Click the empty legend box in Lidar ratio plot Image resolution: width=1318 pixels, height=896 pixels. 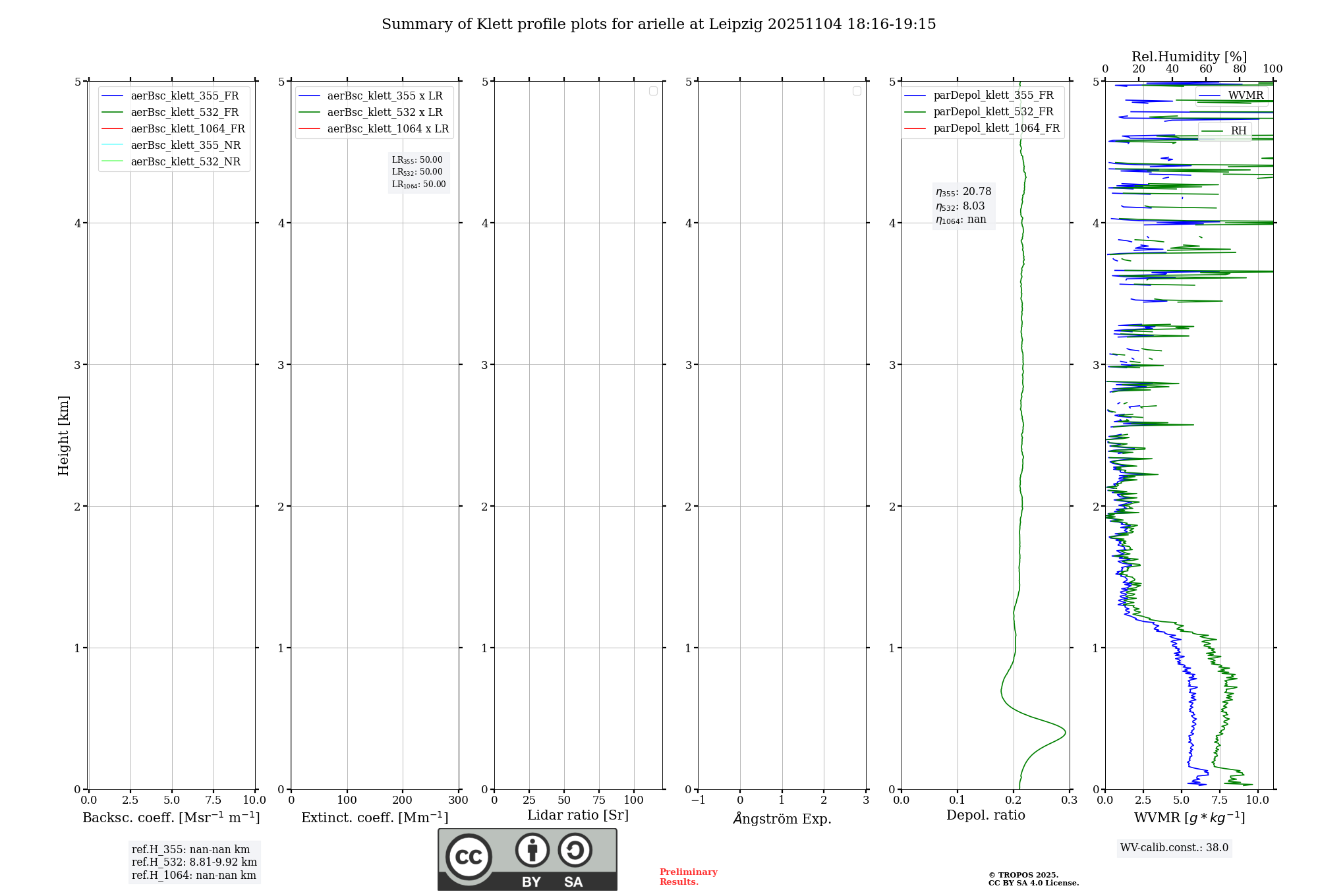[653, 91]
